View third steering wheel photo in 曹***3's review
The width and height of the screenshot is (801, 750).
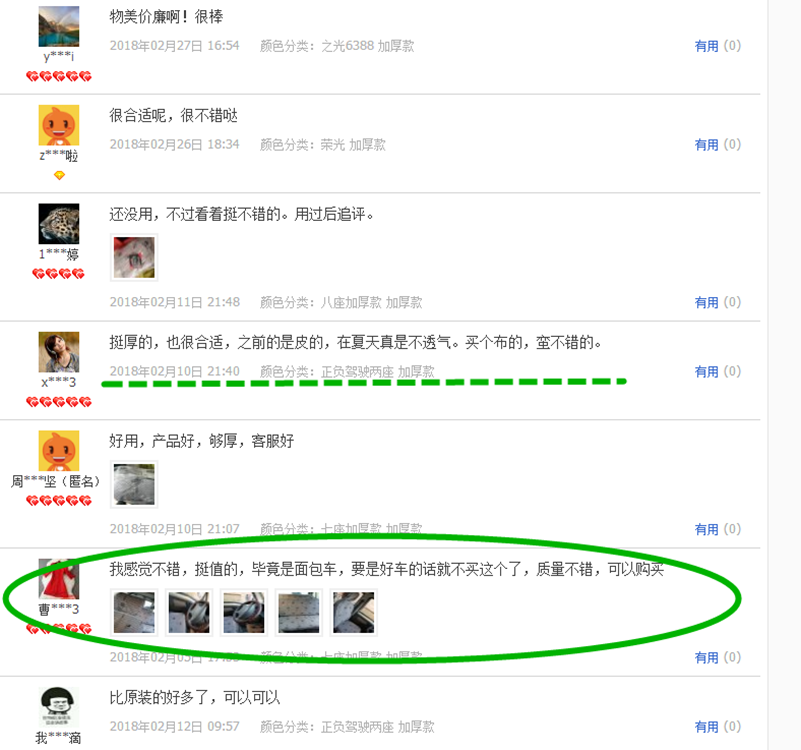pos(244,613)
